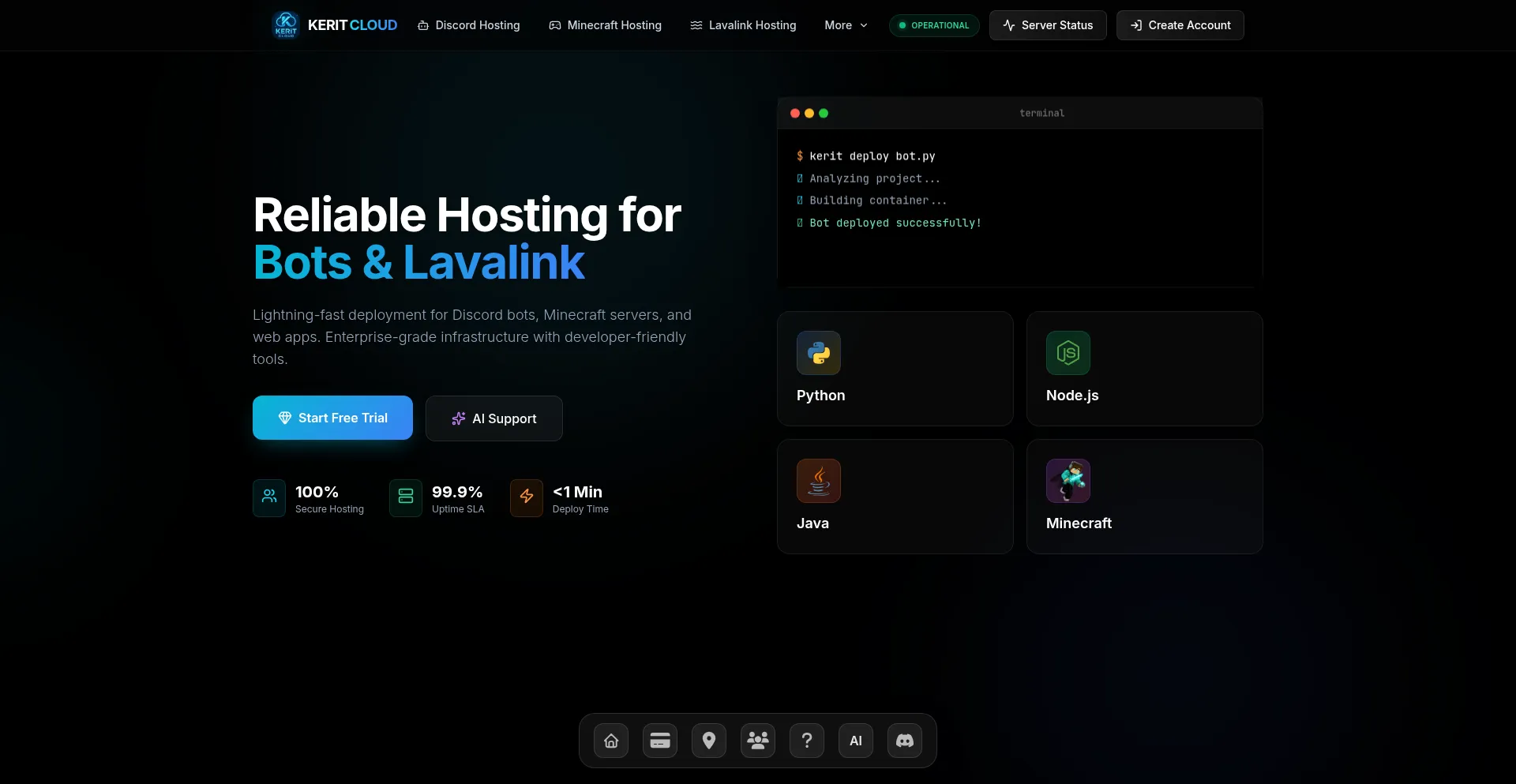Click the Kerit Cloud logo icon
This screenshot has height=784, width=1516.
tap(286, 25)
